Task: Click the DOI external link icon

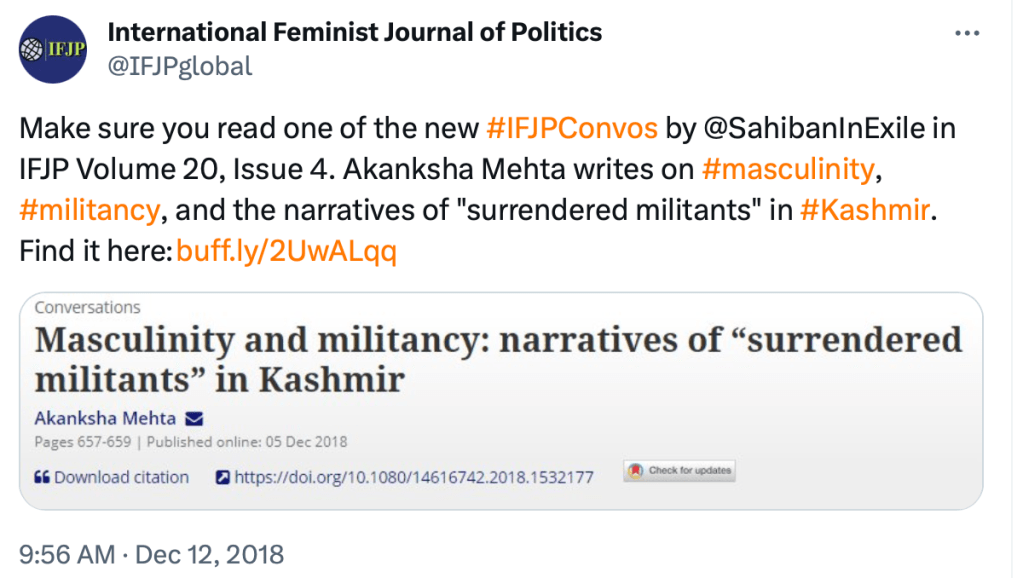Action: (224, 477)
